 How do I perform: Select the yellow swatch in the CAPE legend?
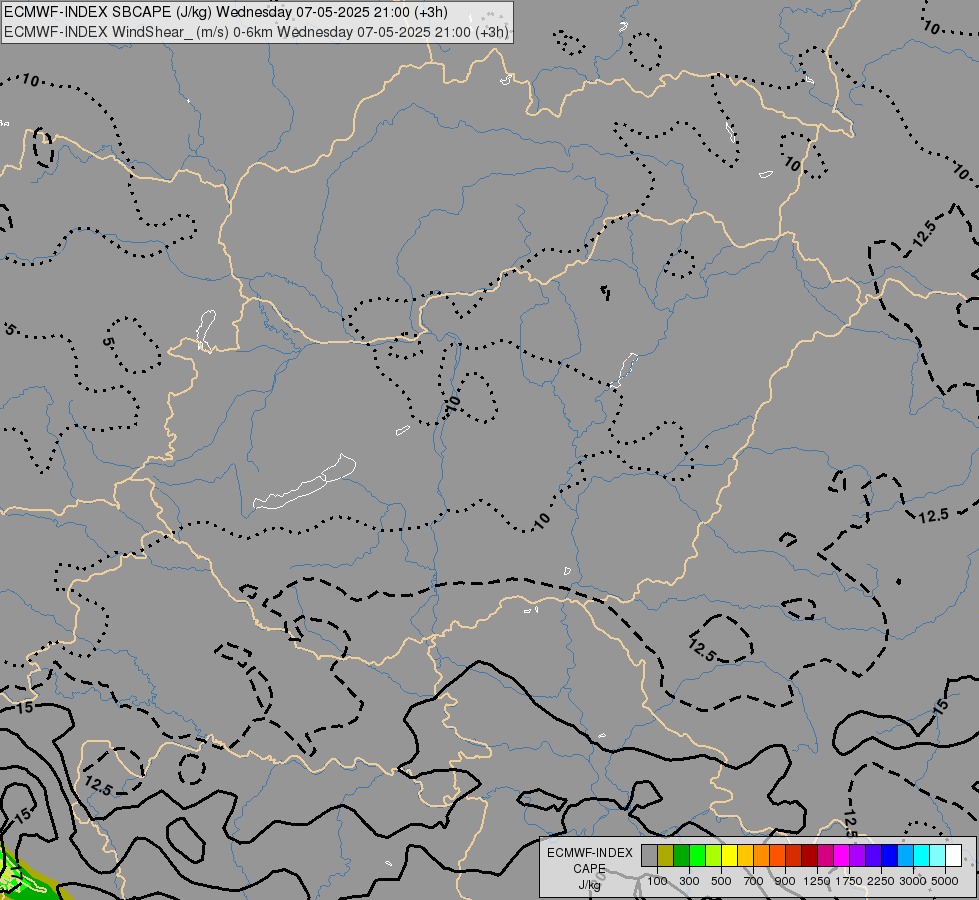(729, 855)
